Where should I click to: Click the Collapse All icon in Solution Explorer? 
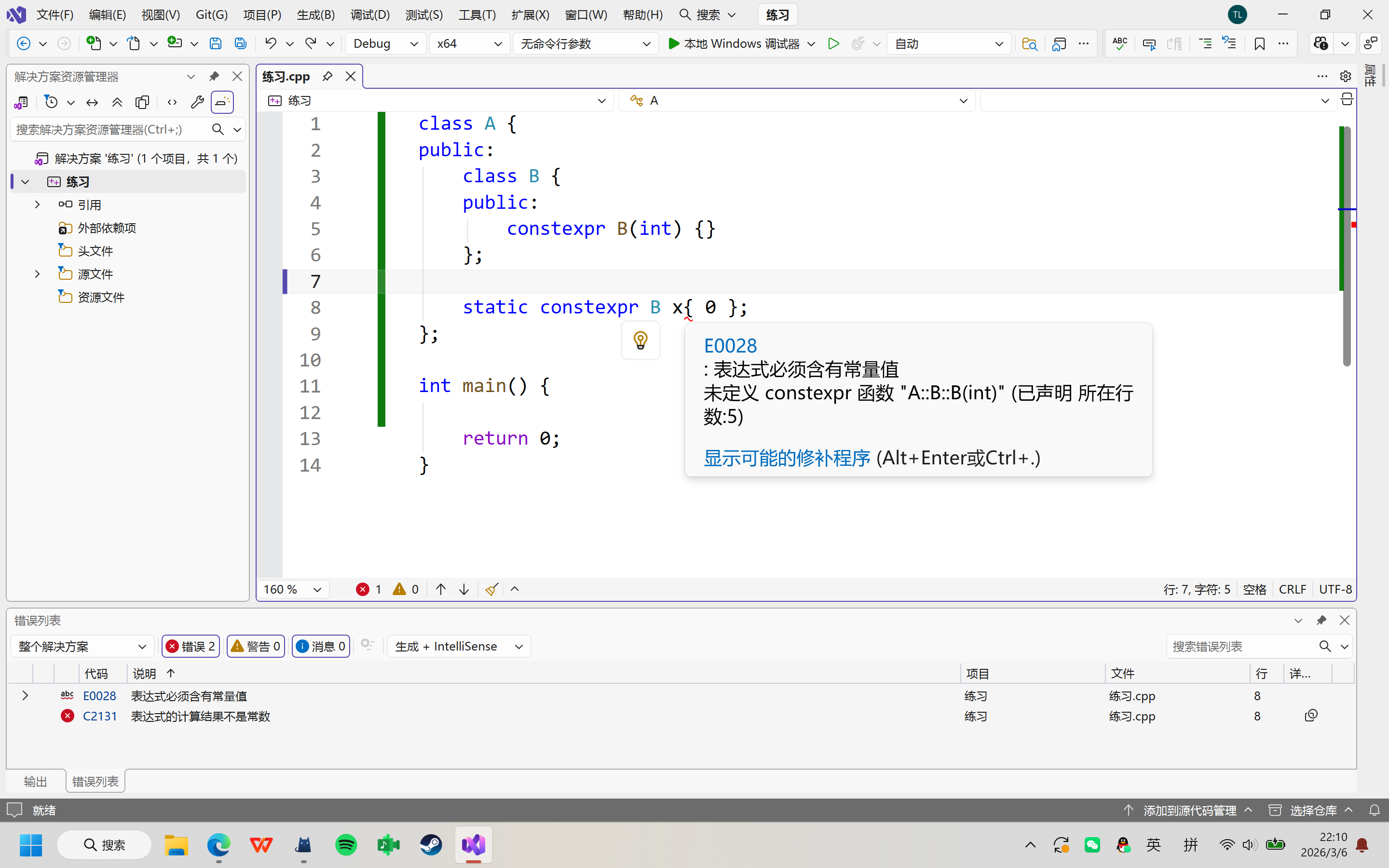point(117,102)
